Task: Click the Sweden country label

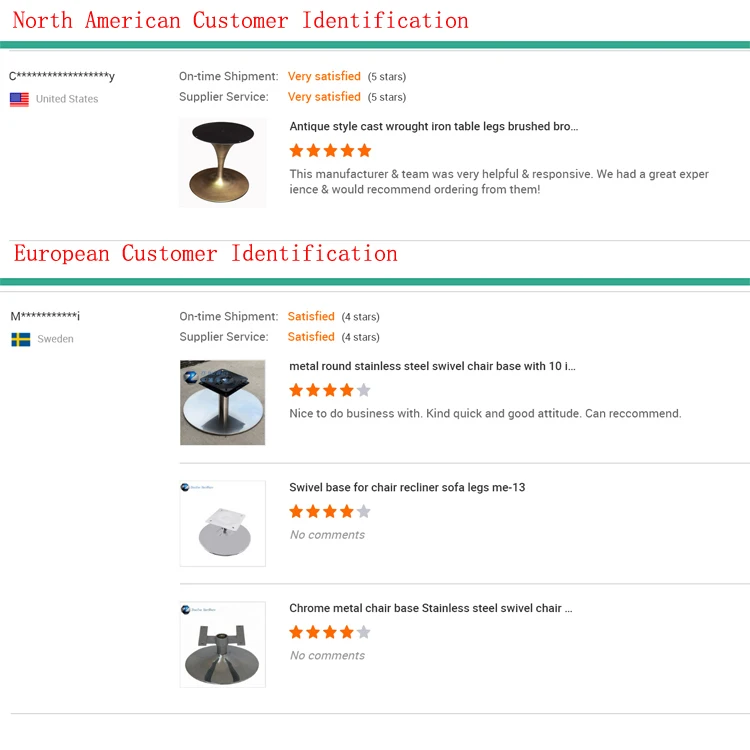Action: [55, 339]
